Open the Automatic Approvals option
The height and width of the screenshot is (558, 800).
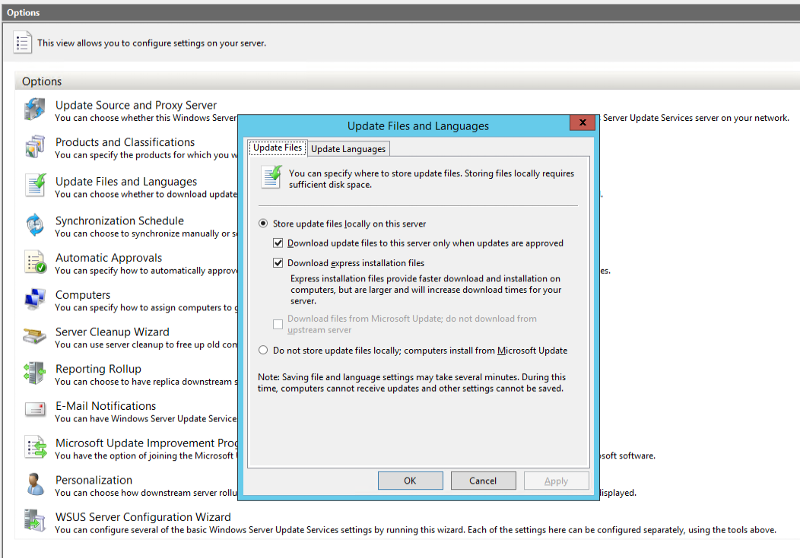coord(109,258)
